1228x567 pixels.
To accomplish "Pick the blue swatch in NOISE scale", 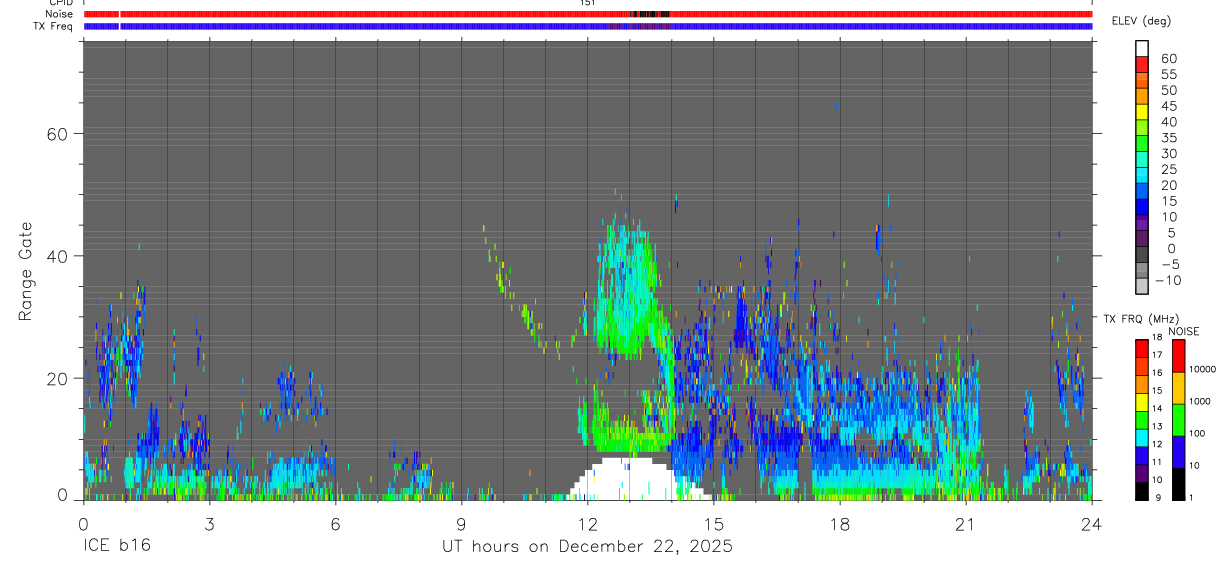I will [x=1178, y=452].
